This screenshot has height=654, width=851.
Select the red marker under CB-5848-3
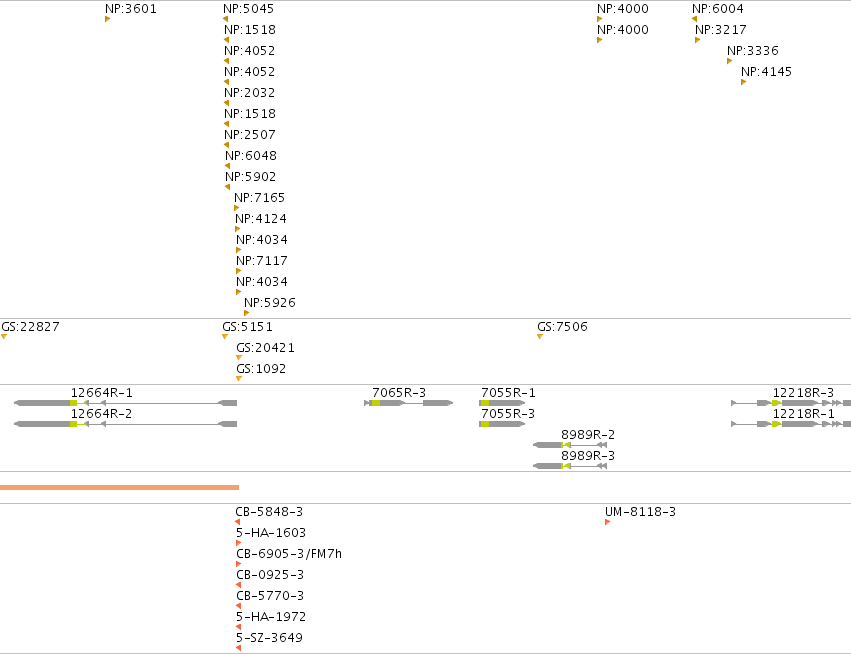(238, 522)
